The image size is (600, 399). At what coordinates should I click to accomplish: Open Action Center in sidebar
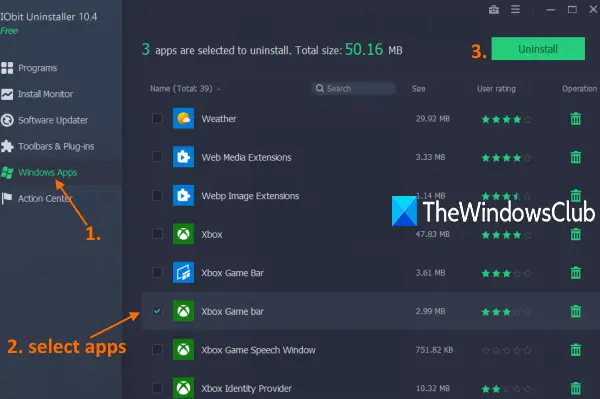click(37, 199)
